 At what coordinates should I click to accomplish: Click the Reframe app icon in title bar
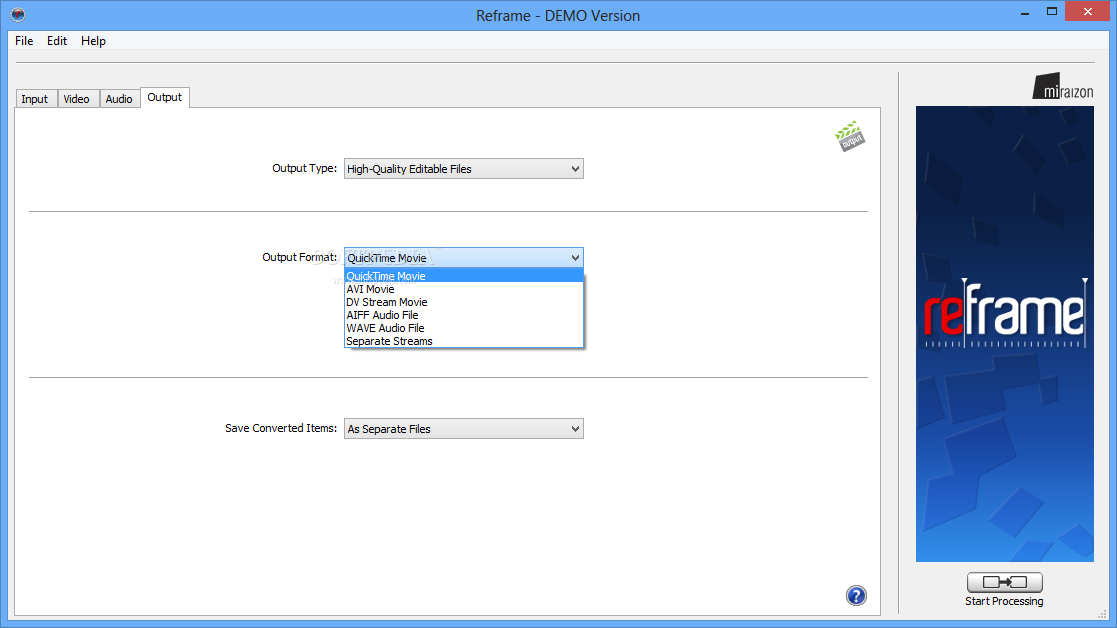[x=18, y=14]
